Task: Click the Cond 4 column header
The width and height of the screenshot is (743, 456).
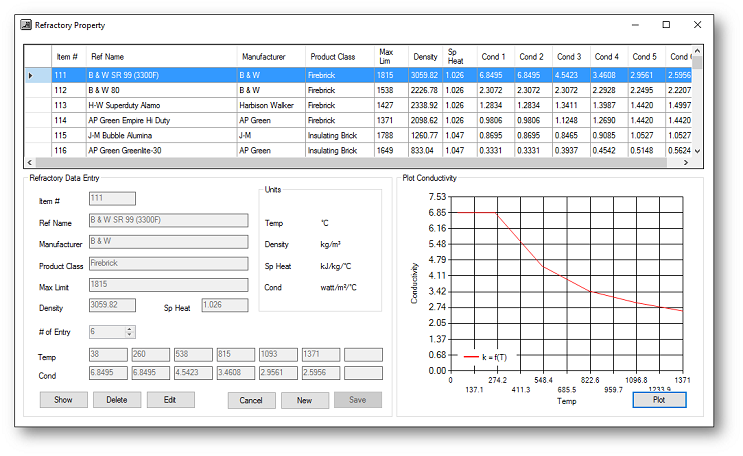Action: click(609, 57)
